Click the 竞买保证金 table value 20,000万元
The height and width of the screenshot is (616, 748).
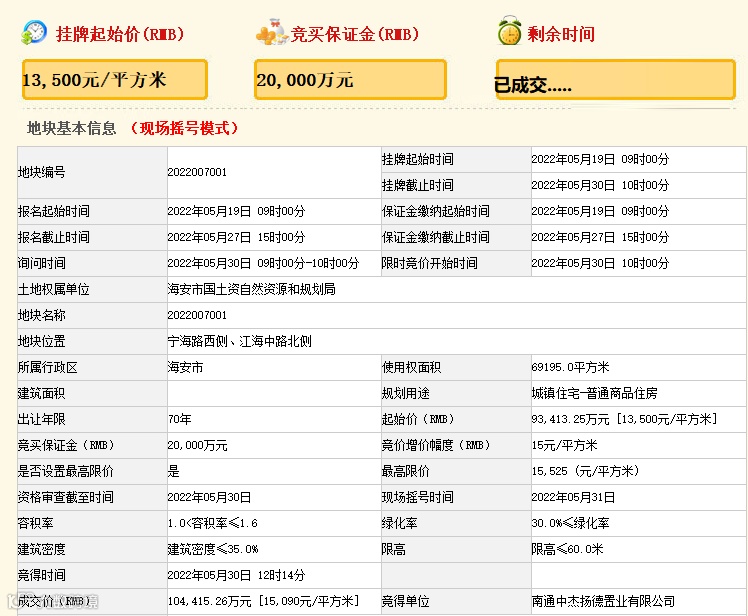tap(197, 446)
